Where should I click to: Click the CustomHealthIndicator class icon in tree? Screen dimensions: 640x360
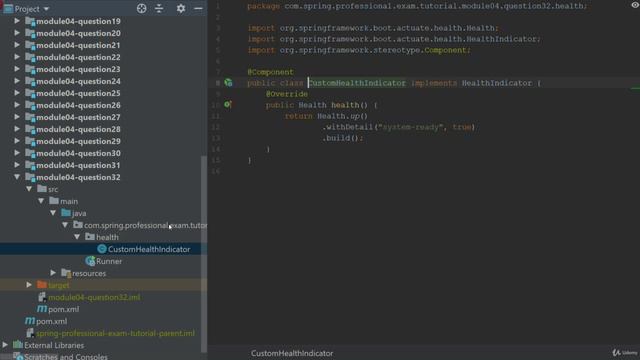tap(102, 249)
